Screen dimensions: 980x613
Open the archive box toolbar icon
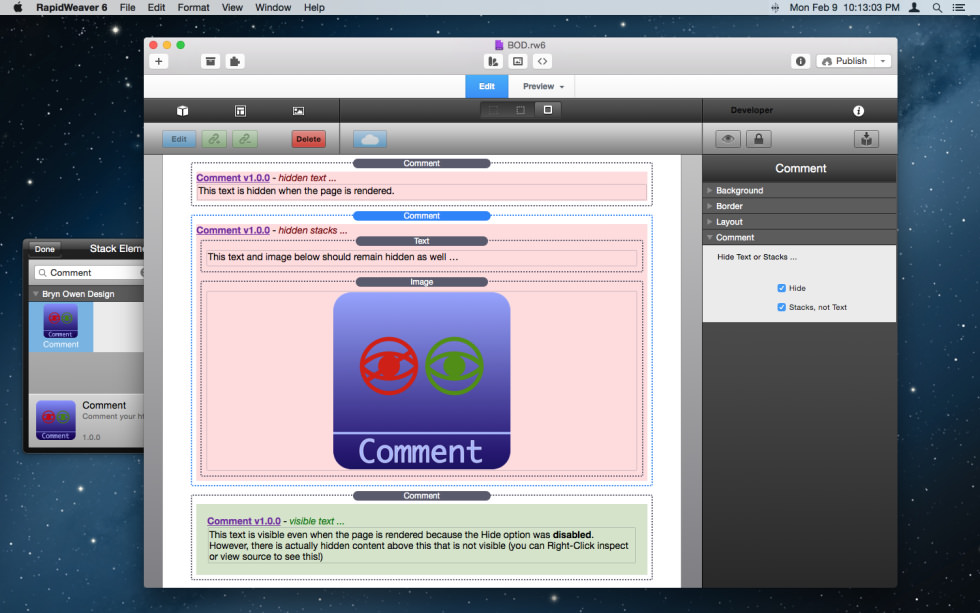211,61
